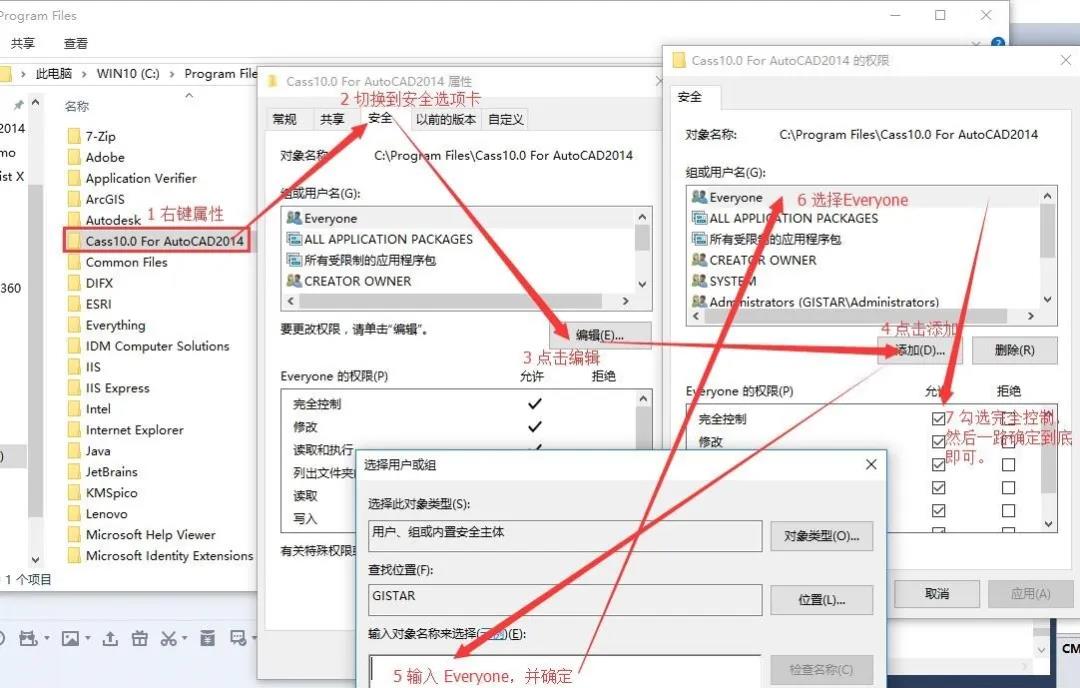Click the Lenovo folder icon
The width and height of the screenshot is (1080, 688).
pyautogui.click(x=74, y=513)
